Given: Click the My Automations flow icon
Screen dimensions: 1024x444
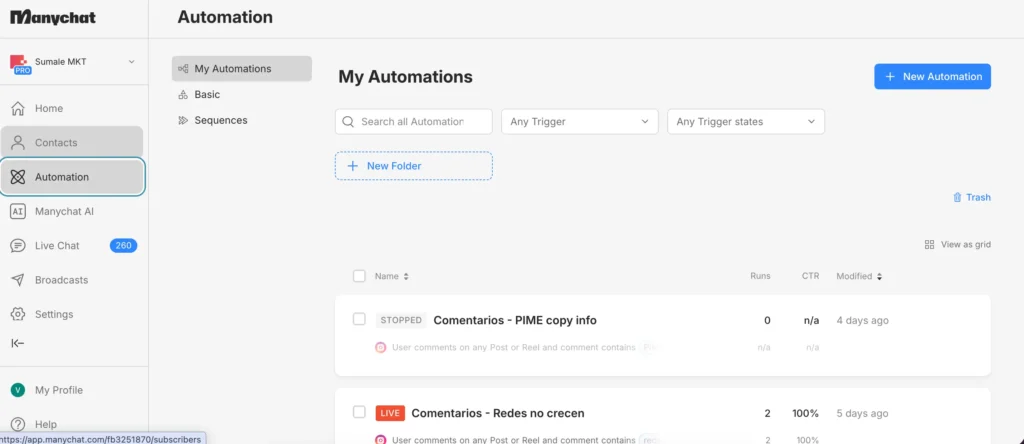Looking at the screenshot, I should (184, 69).
